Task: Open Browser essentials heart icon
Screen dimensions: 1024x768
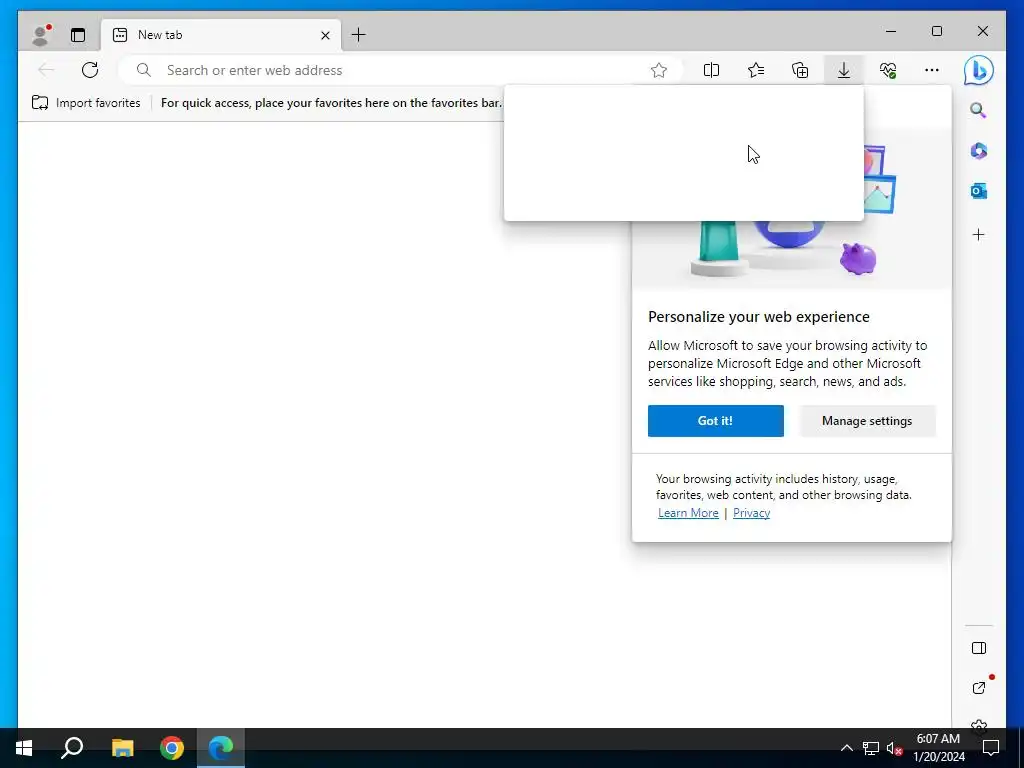Action: pyautogui.click(x=888, y=70)
